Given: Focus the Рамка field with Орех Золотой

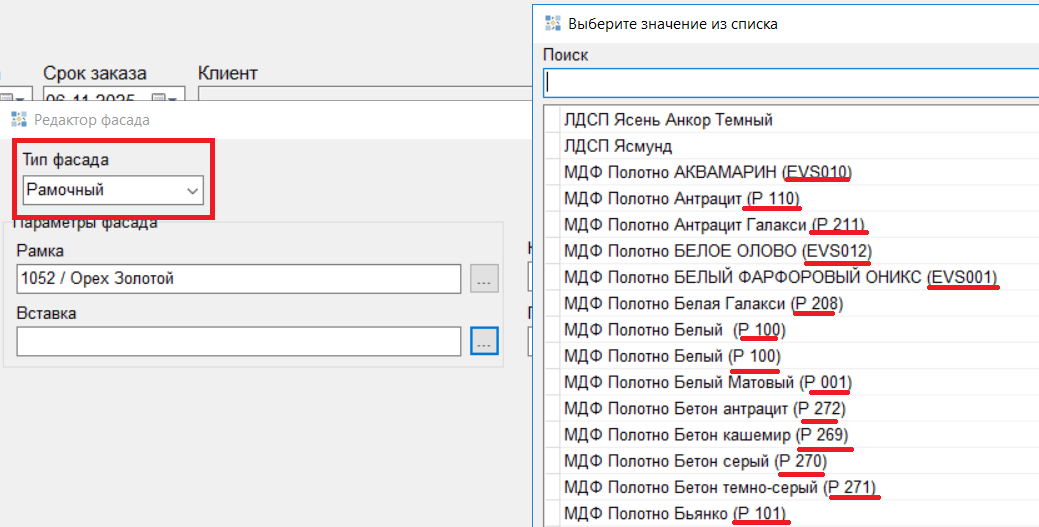Looking at the screenshot, I should coord(238,279).
